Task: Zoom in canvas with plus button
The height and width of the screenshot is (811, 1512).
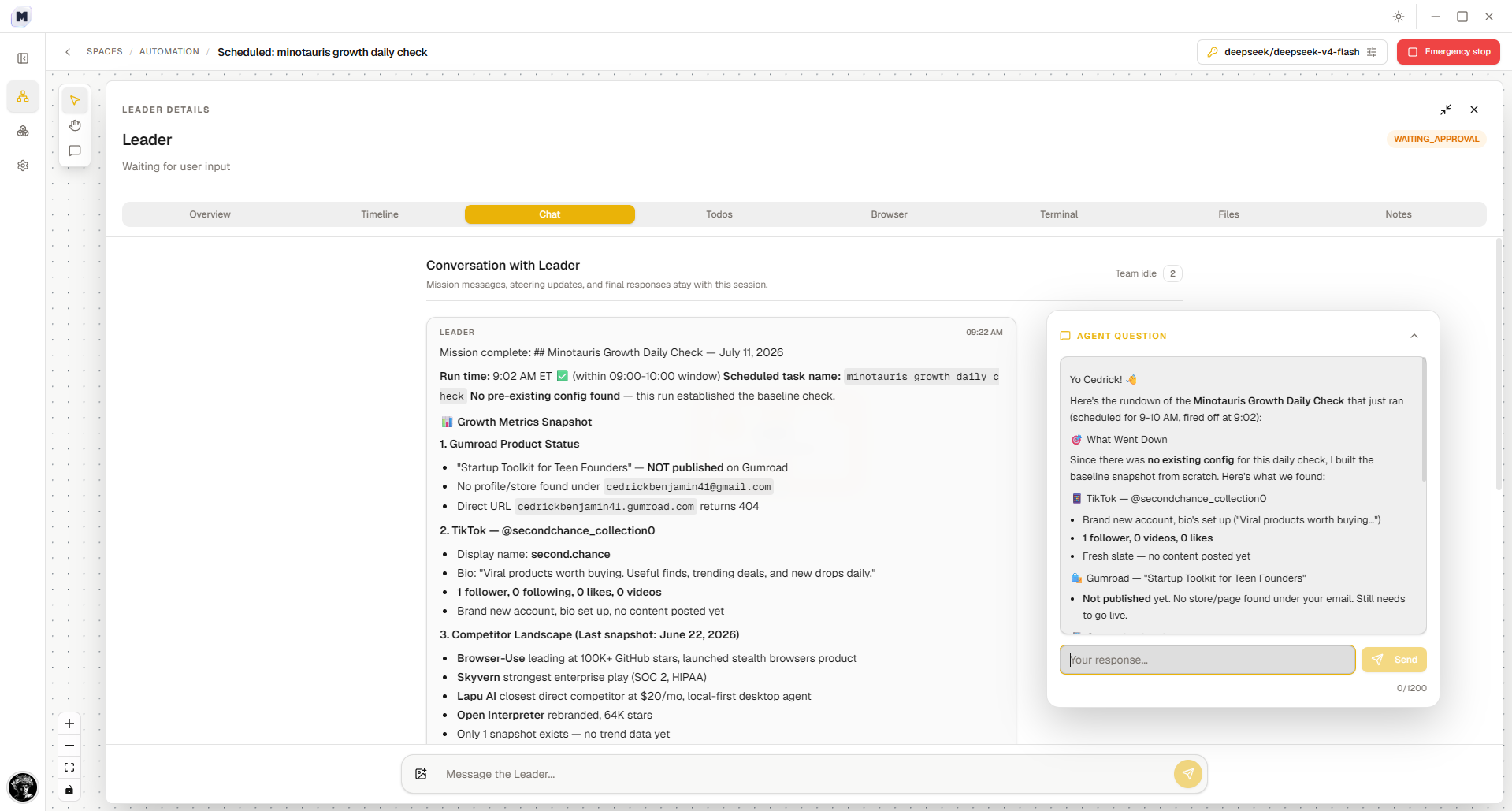Action: 69,724
